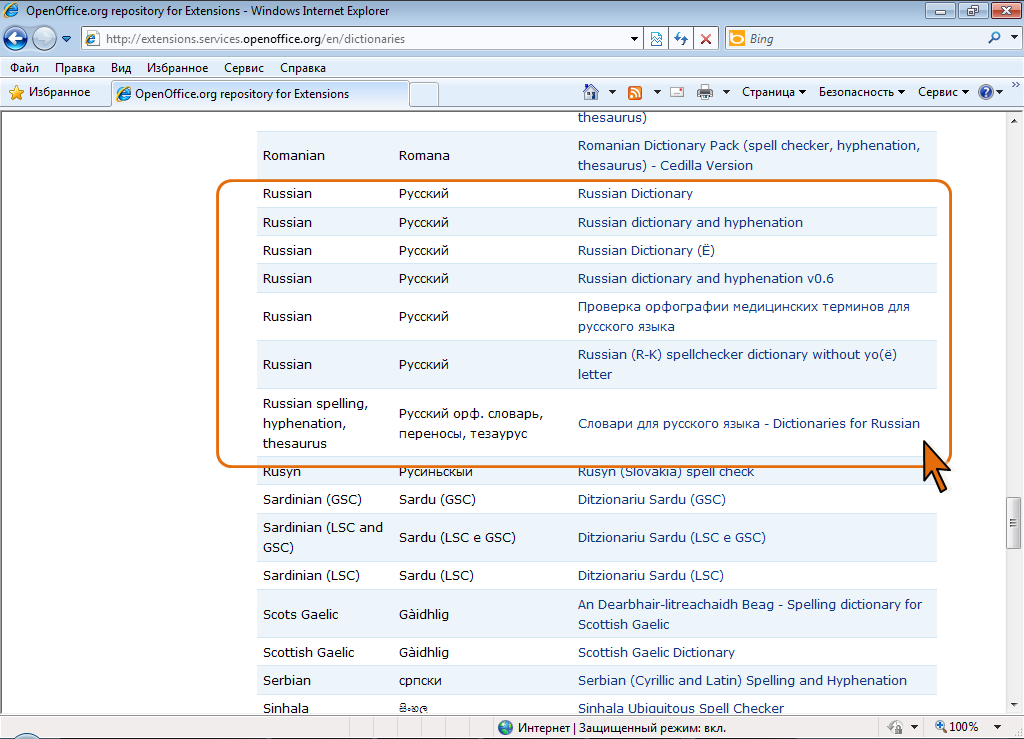
Task: Click the Print icon in command bar
Action: click(704, 92)
